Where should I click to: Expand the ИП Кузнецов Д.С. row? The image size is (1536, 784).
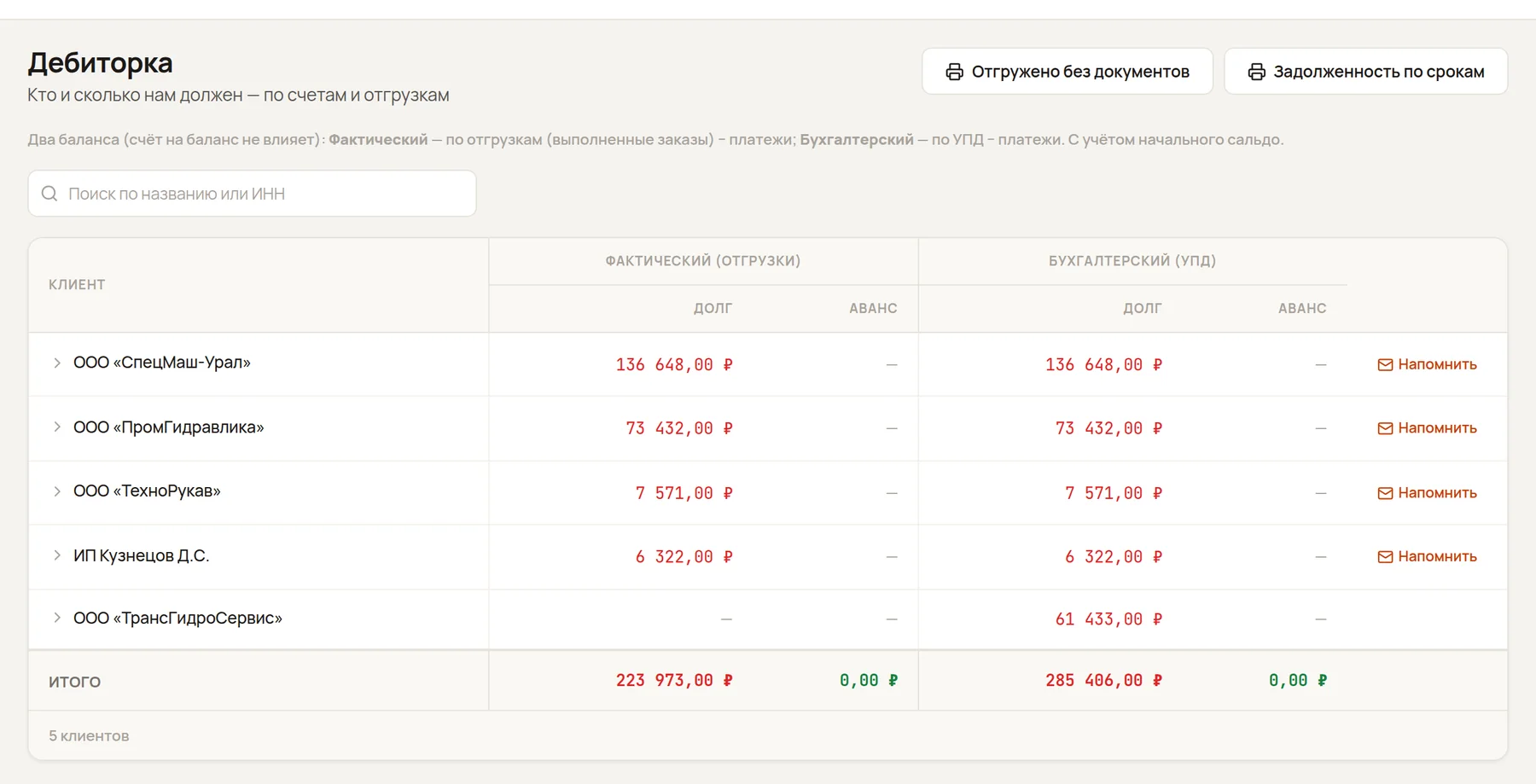point(57,555)
